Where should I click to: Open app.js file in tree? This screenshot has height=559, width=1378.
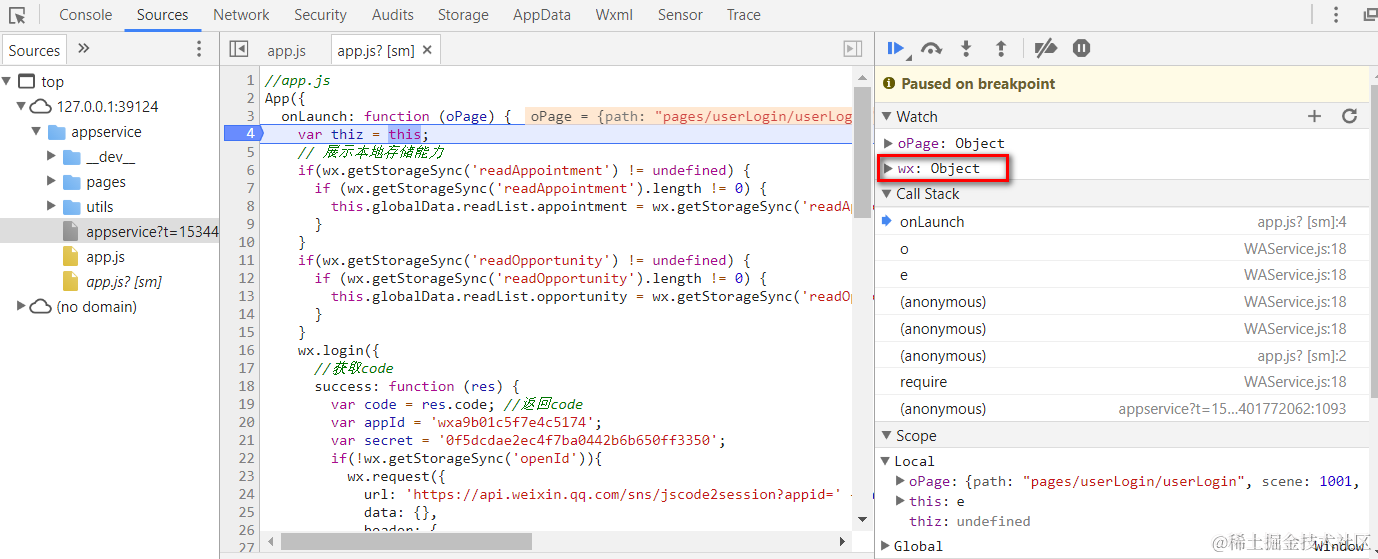click(x=105, y=257)
